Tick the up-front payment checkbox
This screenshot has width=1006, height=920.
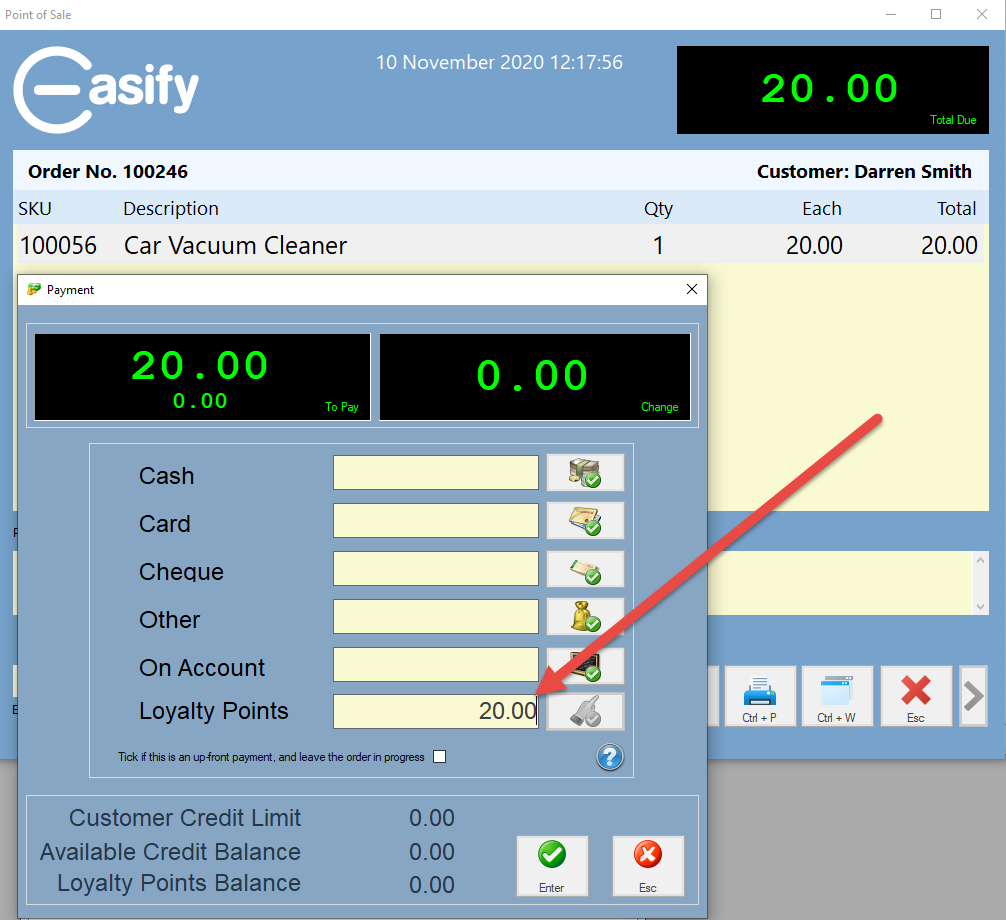pos(439,757)
